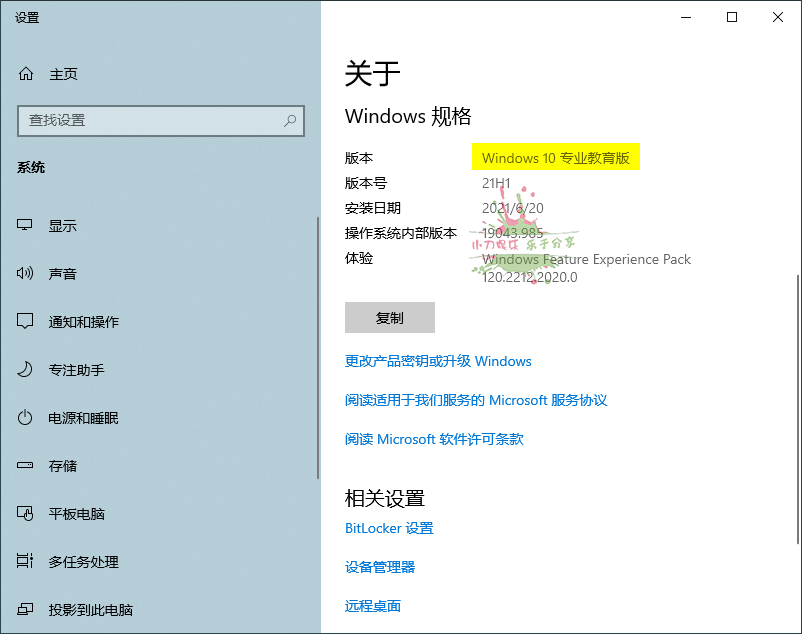Click the 复制 (Copy) button
Image resolution: width=802 pixels, height=634 pixels.
point(390,317)
